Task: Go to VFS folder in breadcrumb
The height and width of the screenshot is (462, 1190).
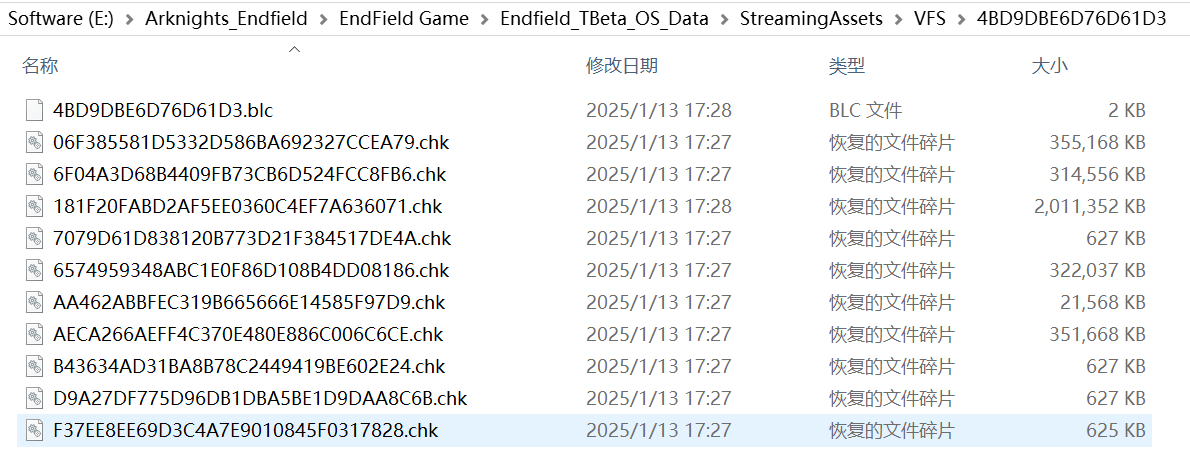Action: [930, 19]
